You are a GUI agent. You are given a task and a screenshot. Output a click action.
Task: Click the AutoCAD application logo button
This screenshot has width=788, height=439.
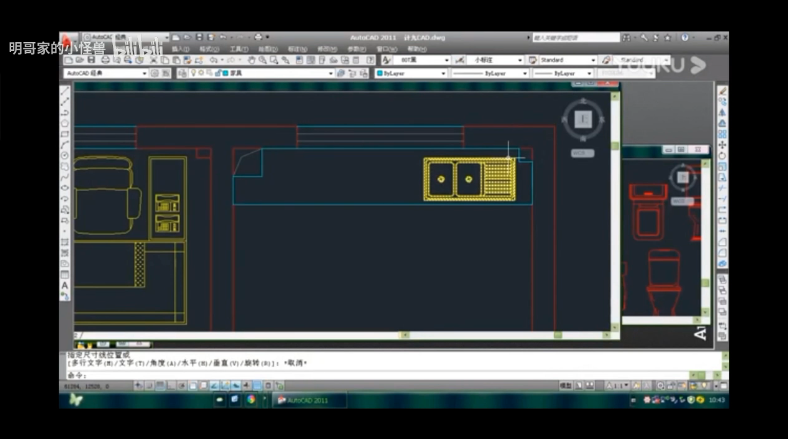coord(68,40)
